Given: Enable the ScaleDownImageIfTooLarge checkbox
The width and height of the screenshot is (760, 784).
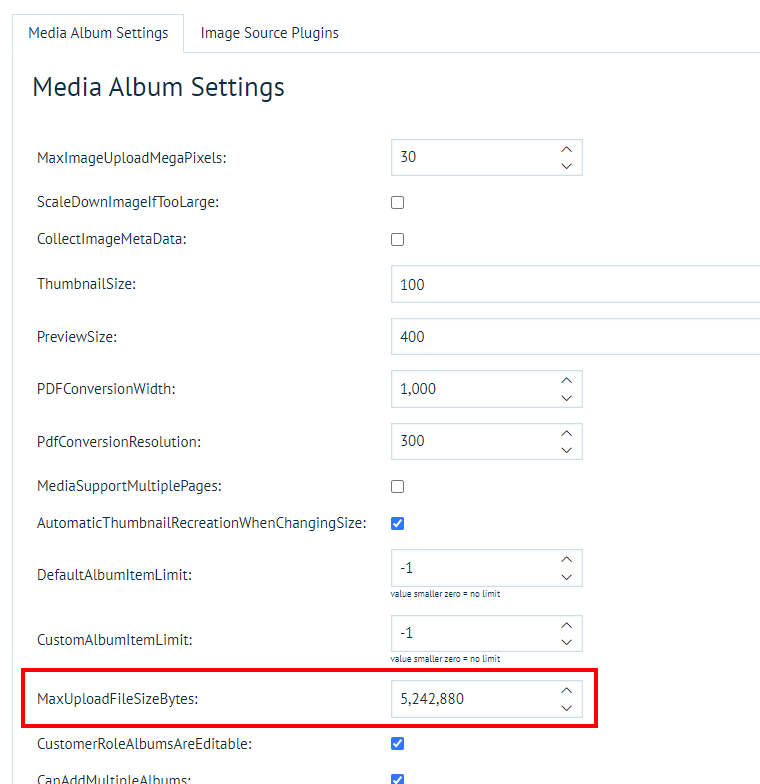Looking at the screenshot, I should tap(397, 202).
